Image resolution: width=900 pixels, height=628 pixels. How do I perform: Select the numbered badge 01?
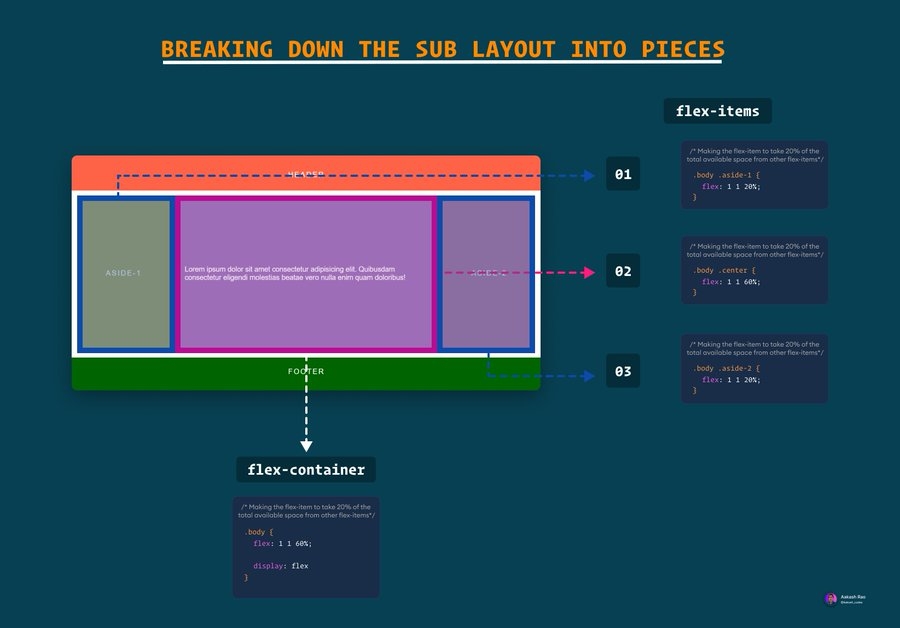coord(622,174)
